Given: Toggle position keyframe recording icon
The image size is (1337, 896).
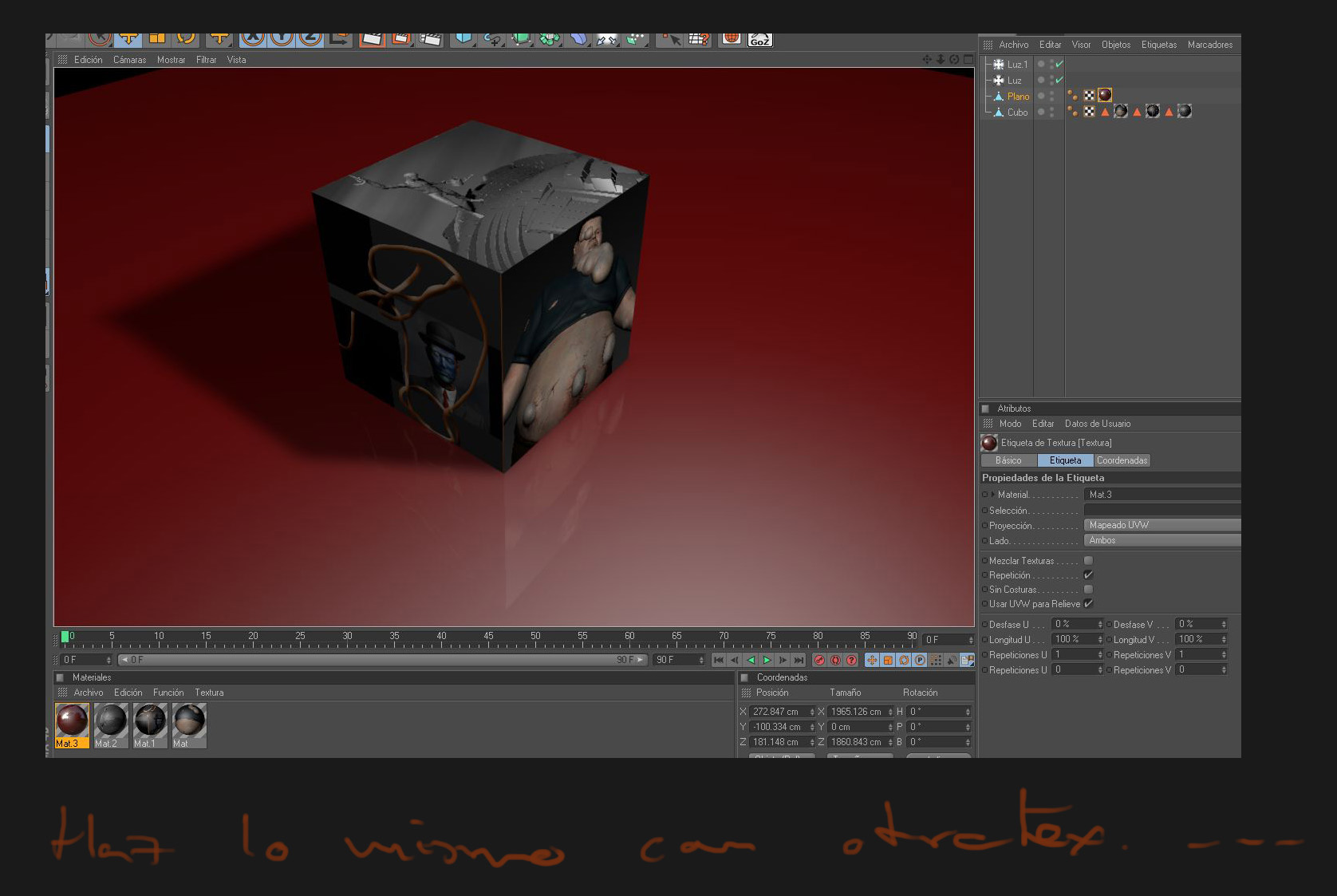Looking at the screenshot, I should coord(872,660).
